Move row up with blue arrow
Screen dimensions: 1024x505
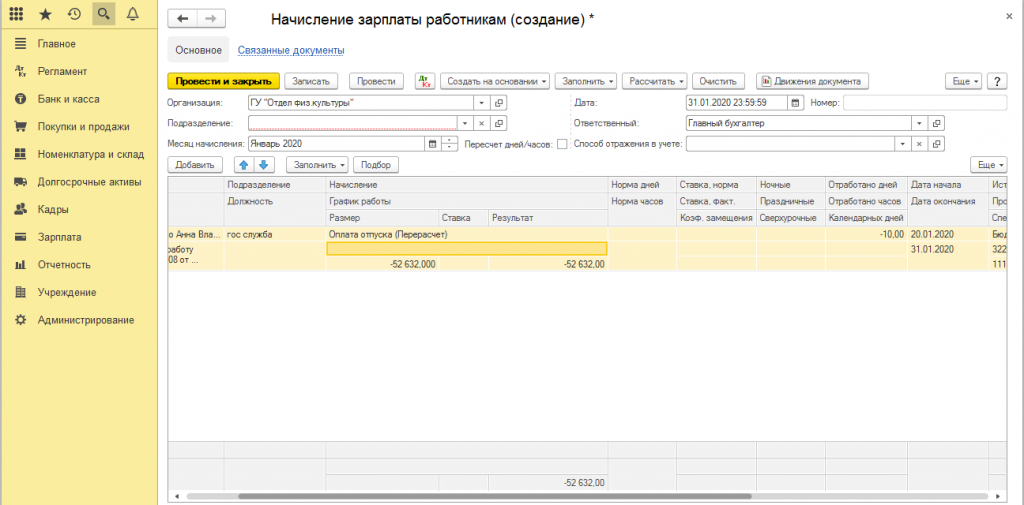[244, 165]
